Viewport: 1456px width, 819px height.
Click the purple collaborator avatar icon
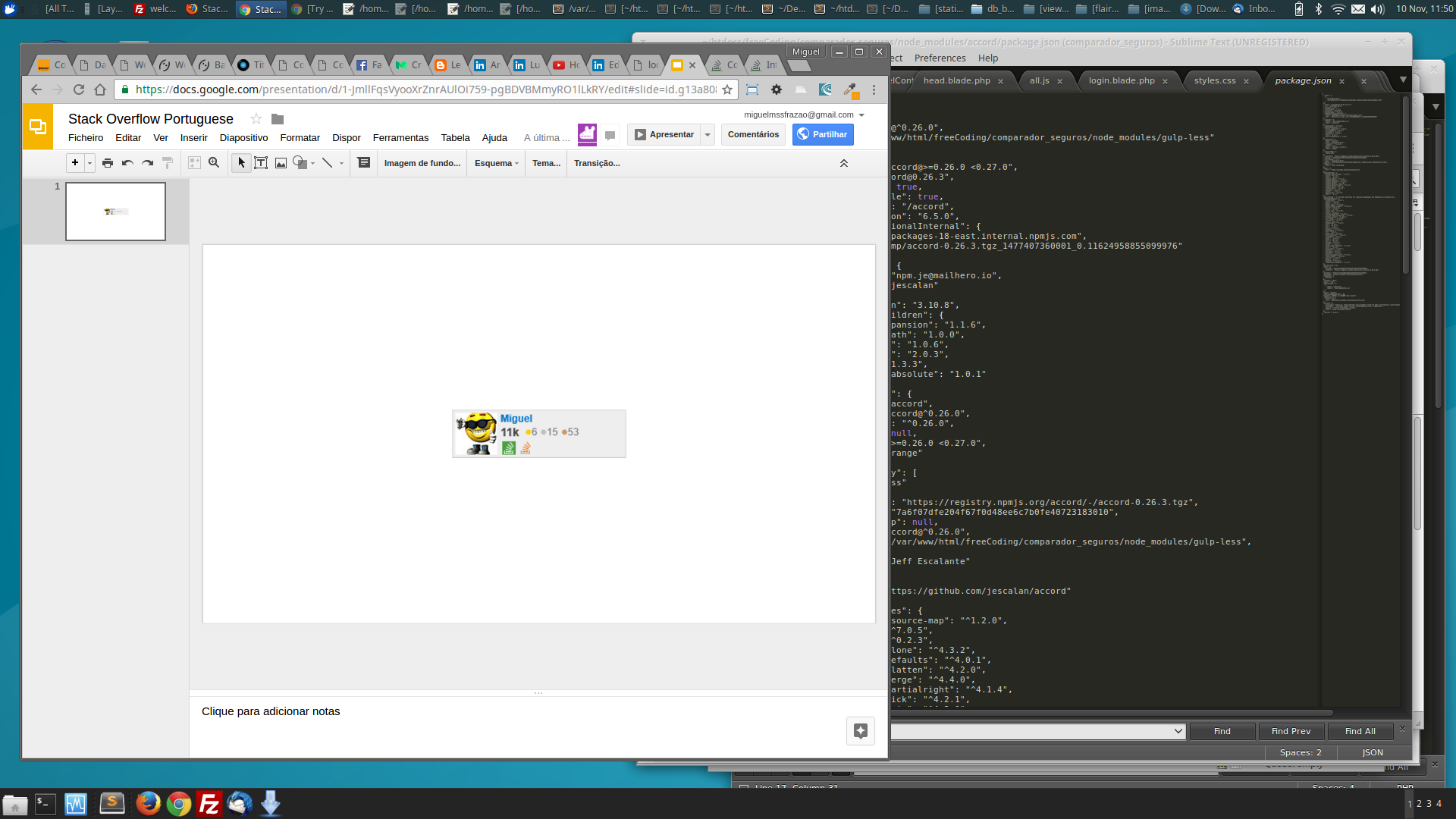coord(587,134)
